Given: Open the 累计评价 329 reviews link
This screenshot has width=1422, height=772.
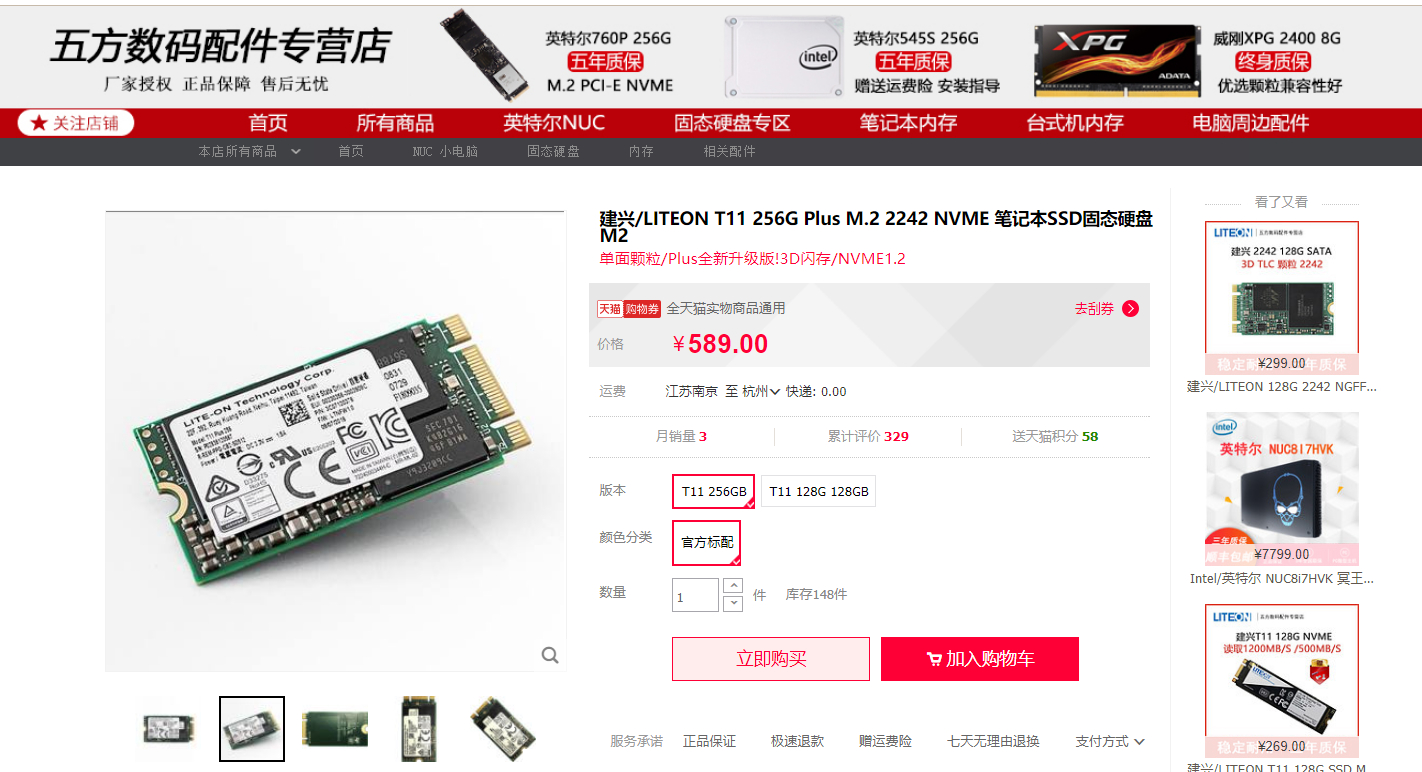Looking at the screenshot, I should point(868,437).
